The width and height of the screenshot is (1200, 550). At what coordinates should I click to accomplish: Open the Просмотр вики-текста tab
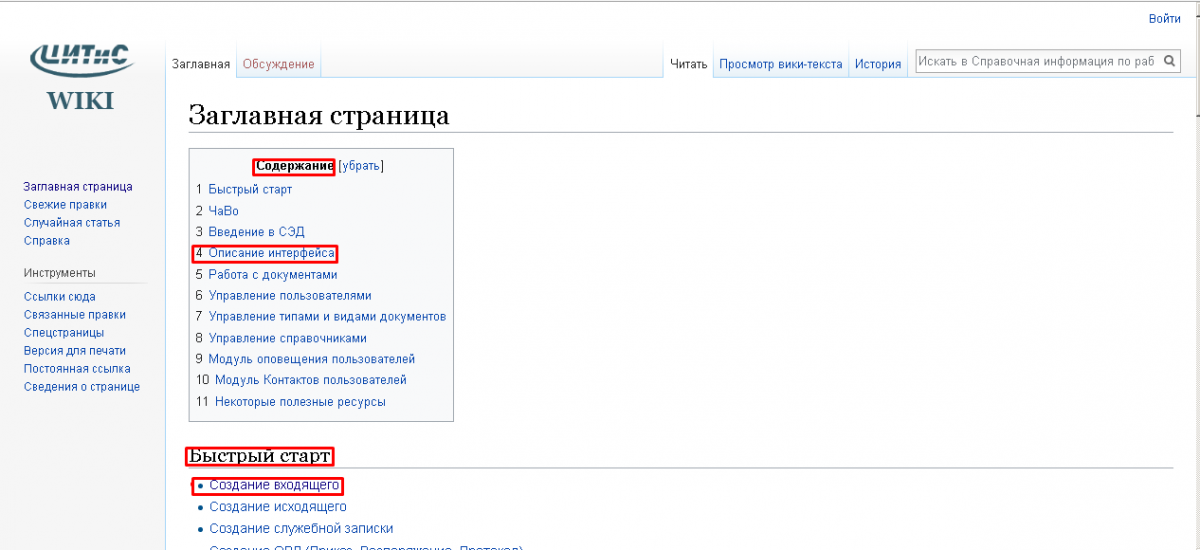point(780,64)
